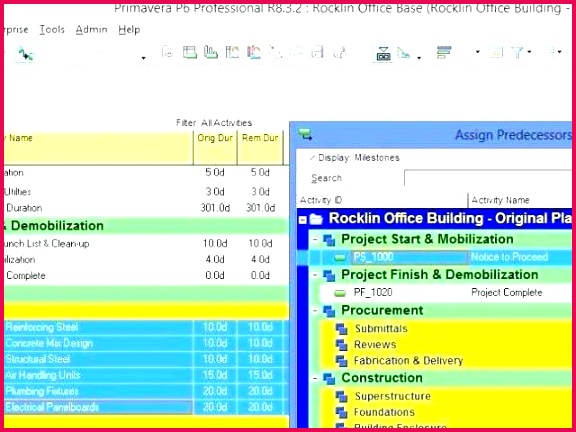Click the faded orange box toolbar icon
This screenshot has height=432, width=576.
pos(496,52)
